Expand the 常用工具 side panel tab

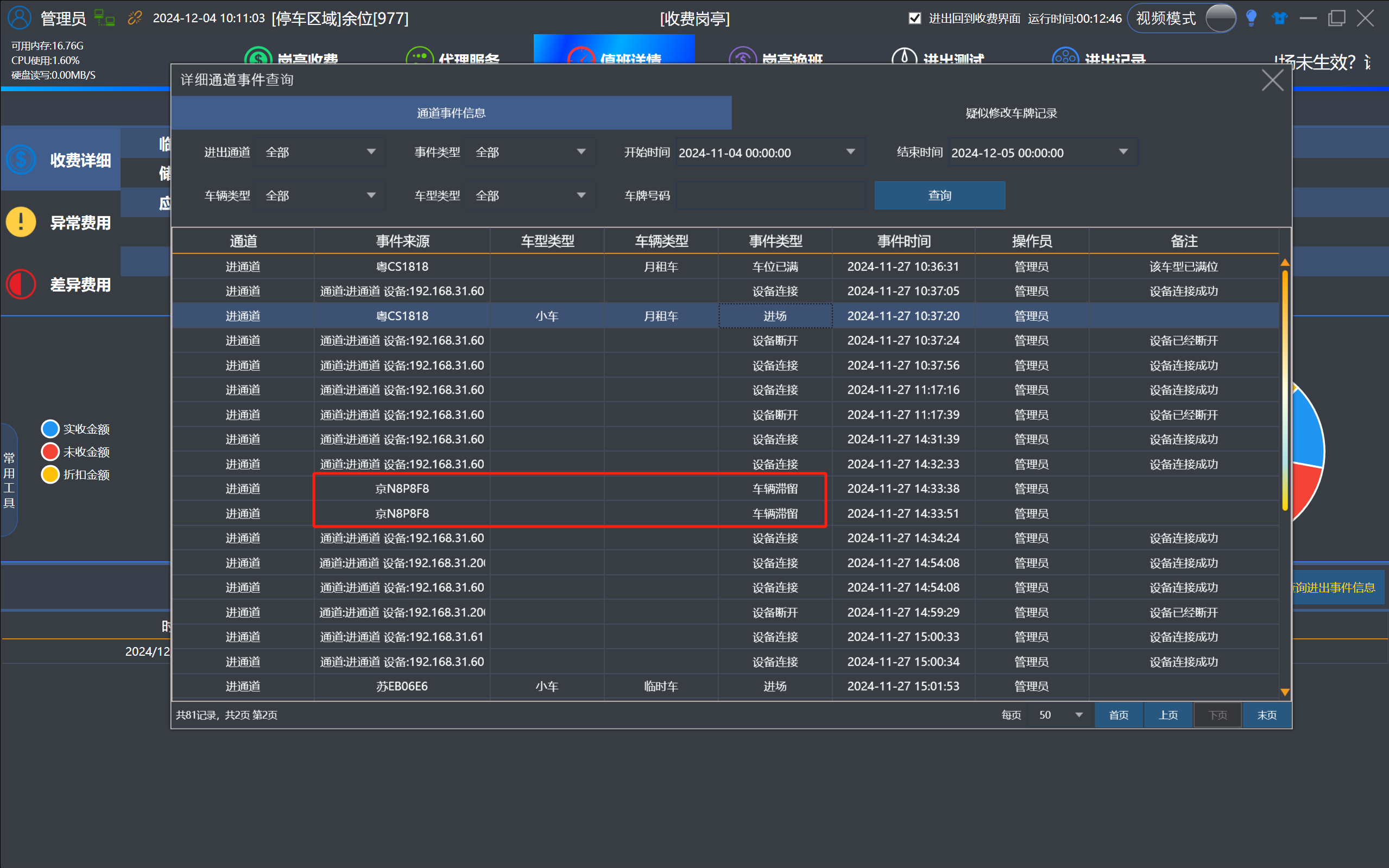pos(9,480)
